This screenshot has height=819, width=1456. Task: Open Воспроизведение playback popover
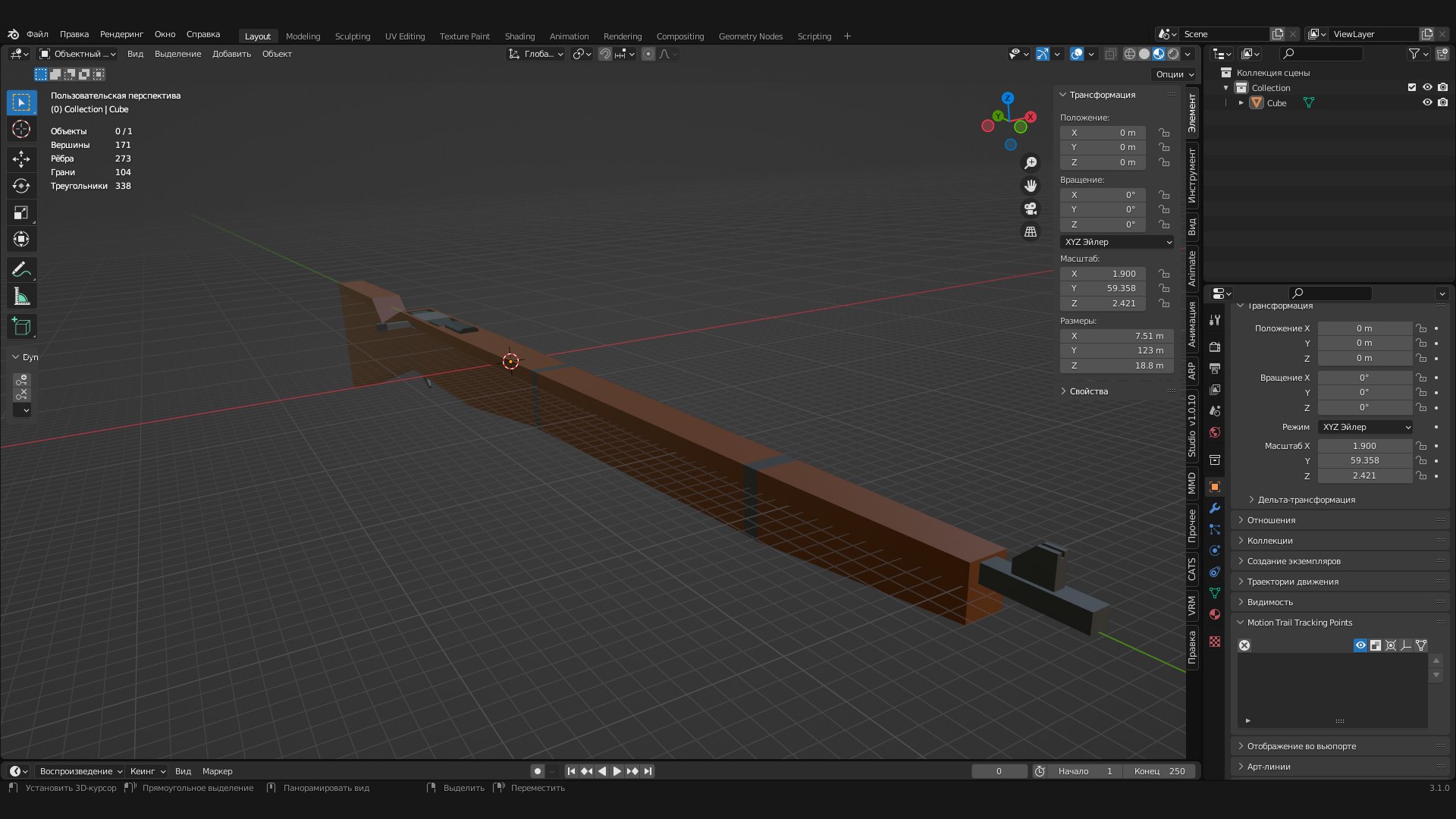coord(81,771)
